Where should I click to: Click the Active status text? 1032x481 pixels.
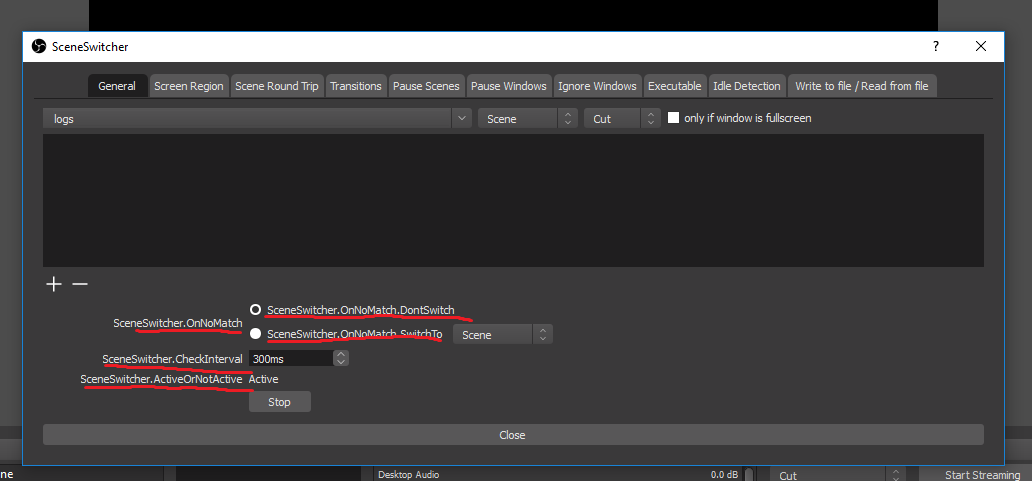[263, 380]
